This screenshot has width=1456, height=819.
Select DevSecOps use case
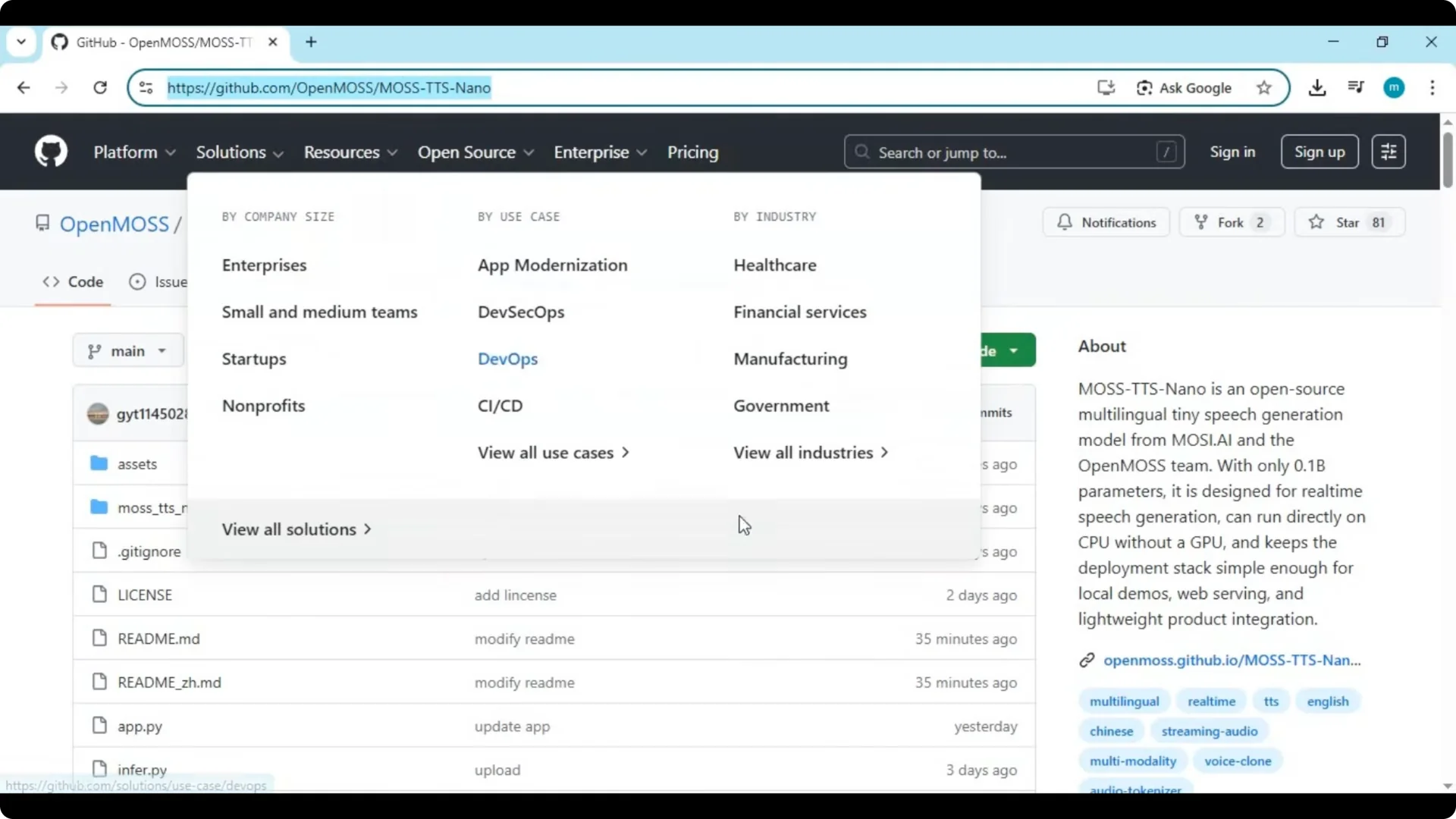pyautogui.click(x=521, y=312)
